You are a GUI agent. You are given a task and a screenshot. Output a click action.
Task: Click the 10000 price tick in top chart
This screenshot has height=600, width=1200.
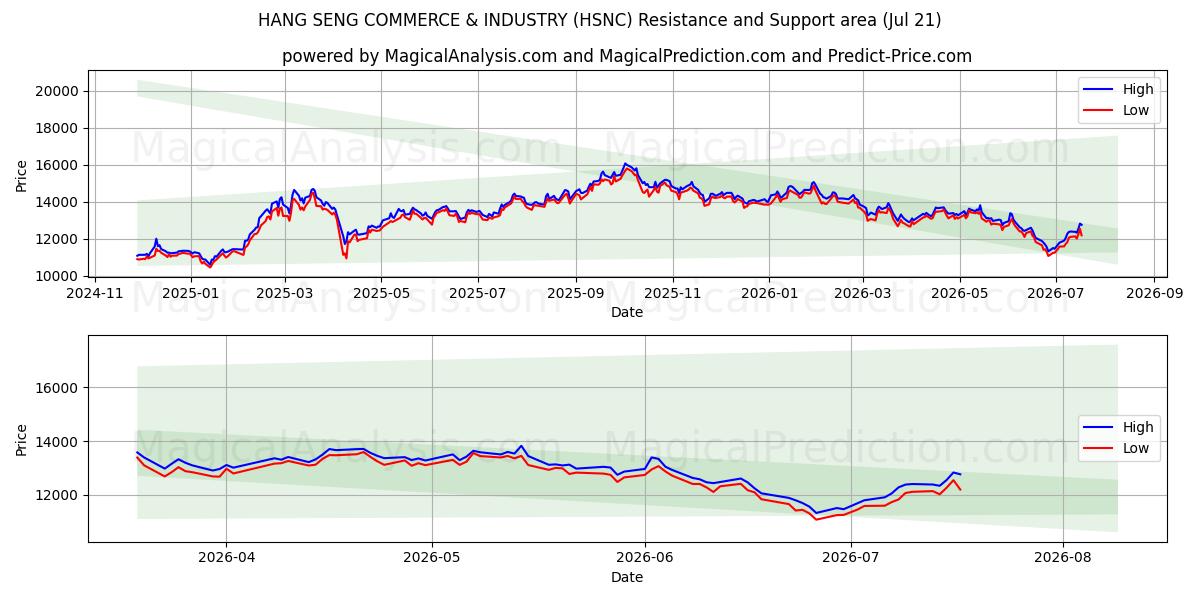59,276
